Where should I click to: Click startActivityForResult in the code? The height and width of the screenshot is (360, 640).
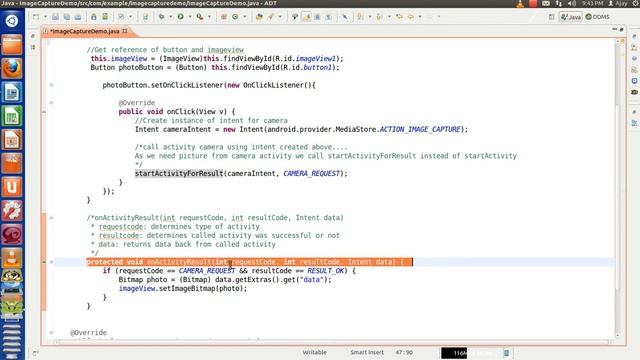(179, 173)
